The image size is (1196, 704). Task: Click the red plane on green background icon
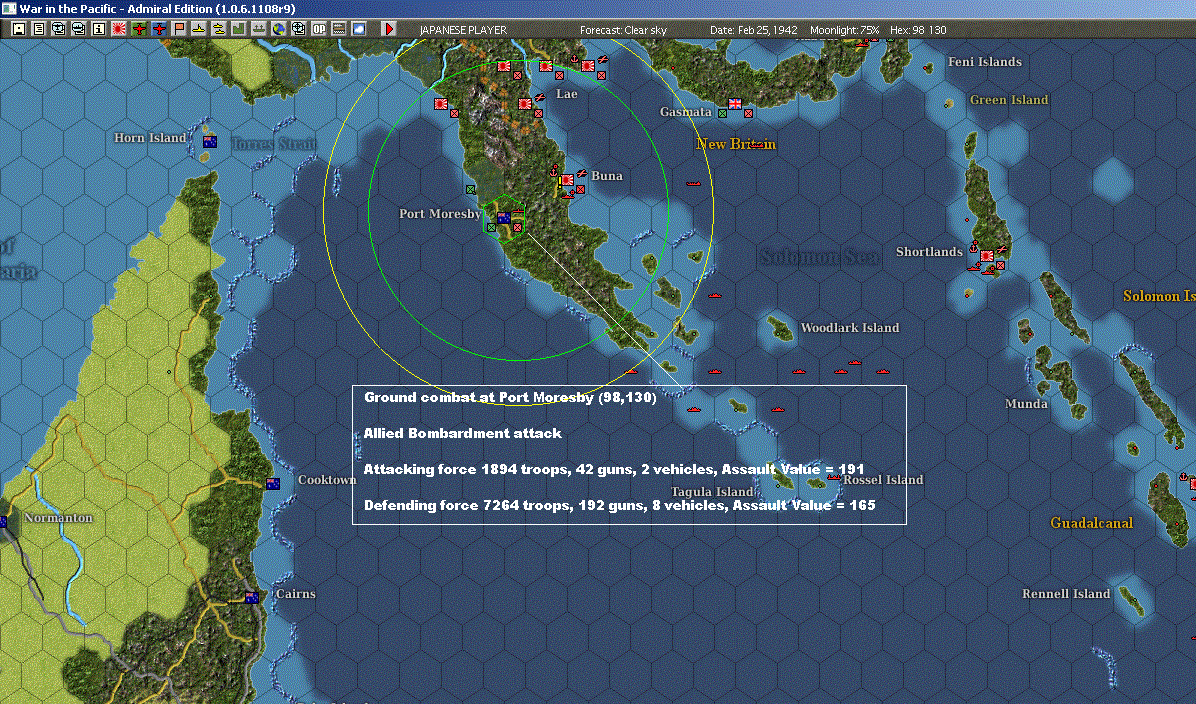tap(139, 29)
